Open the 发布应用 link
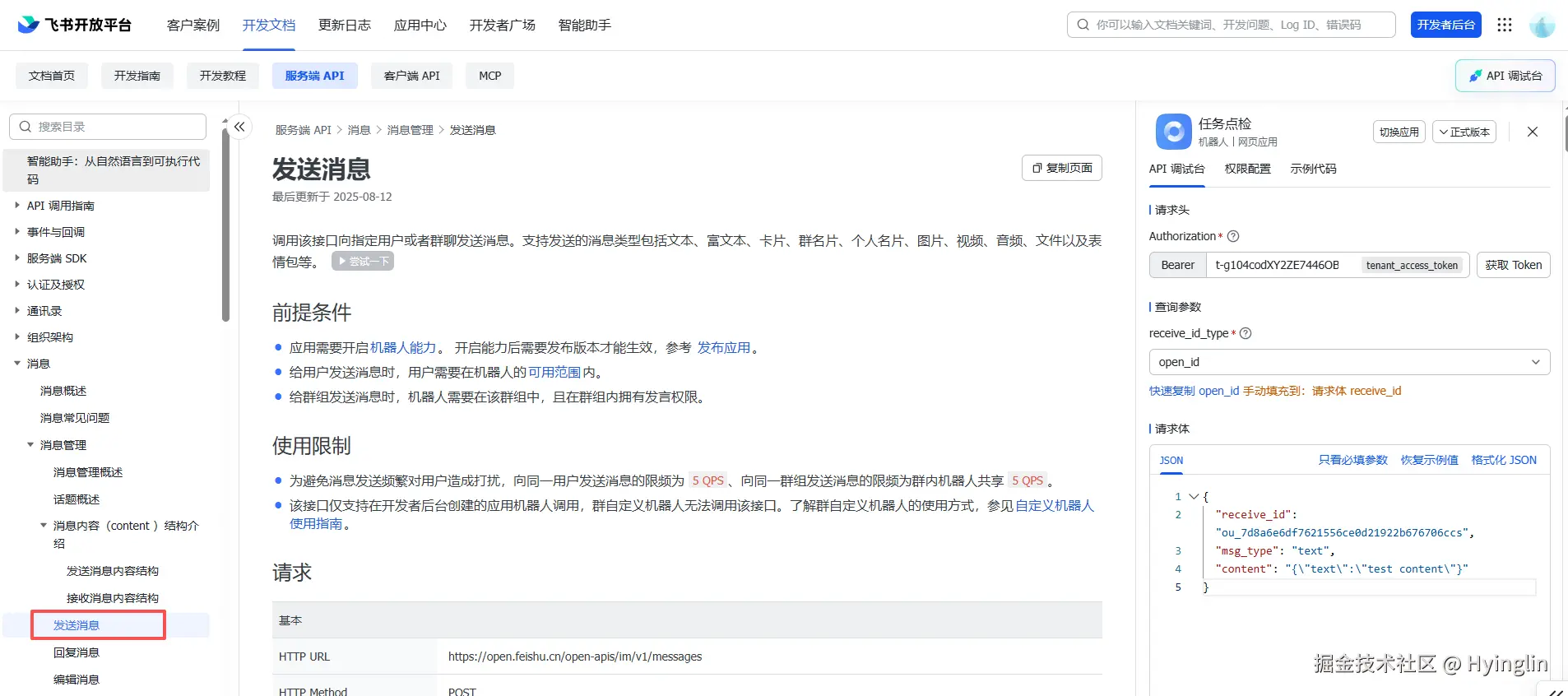The image size is (1568, 696). coord(724,347)
